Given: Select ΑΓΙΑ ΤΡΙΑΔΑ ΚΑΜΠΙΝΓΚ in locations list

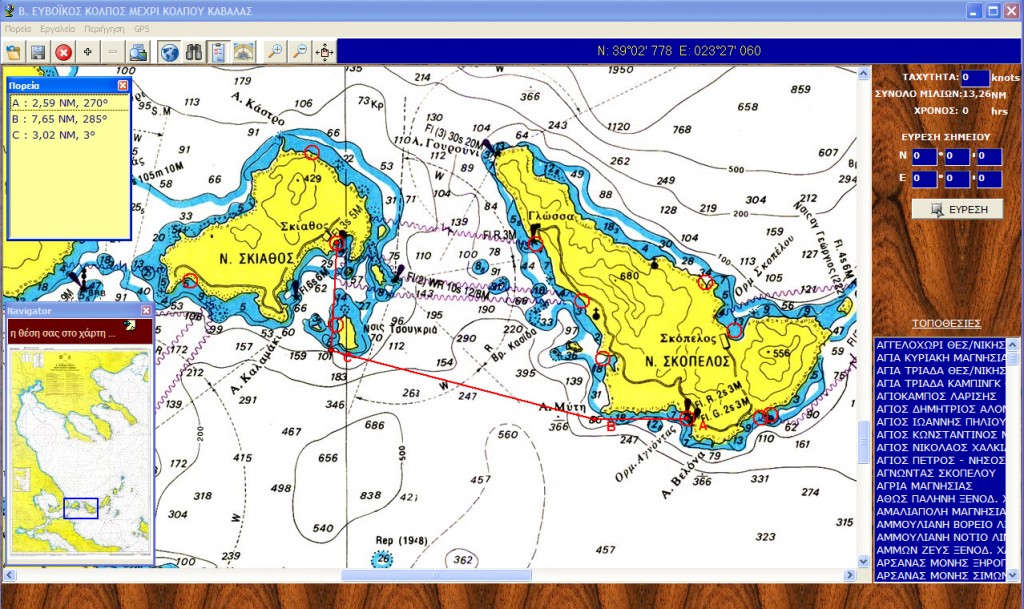Looking at the screenshot, I should pos(940,383).
